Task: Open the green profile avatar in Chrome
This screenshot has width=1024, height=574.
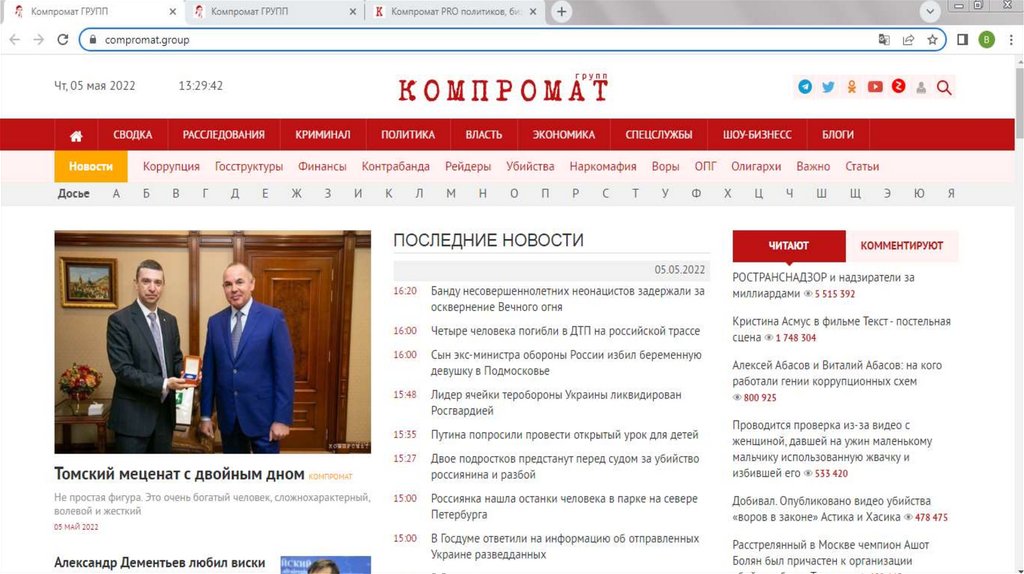Action: click(987, 40)
